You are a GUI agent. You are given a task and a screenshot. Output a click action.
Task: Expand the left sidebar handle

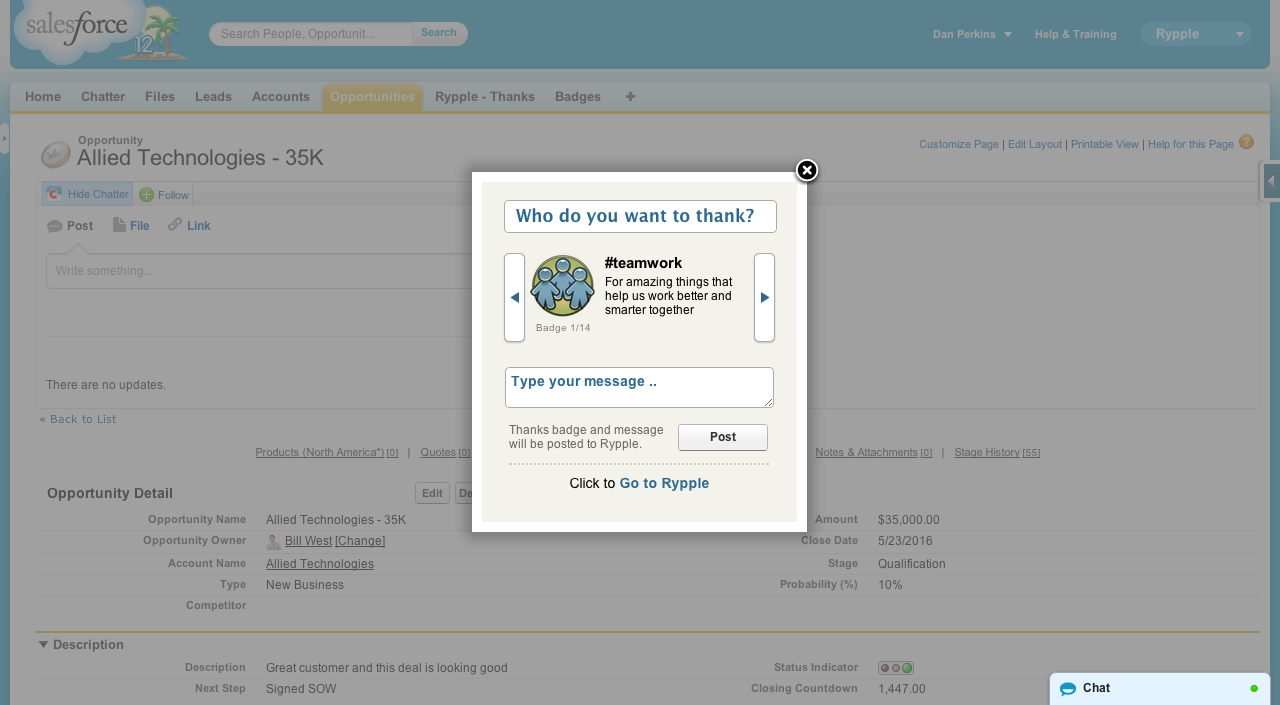[x=4, y=138]
